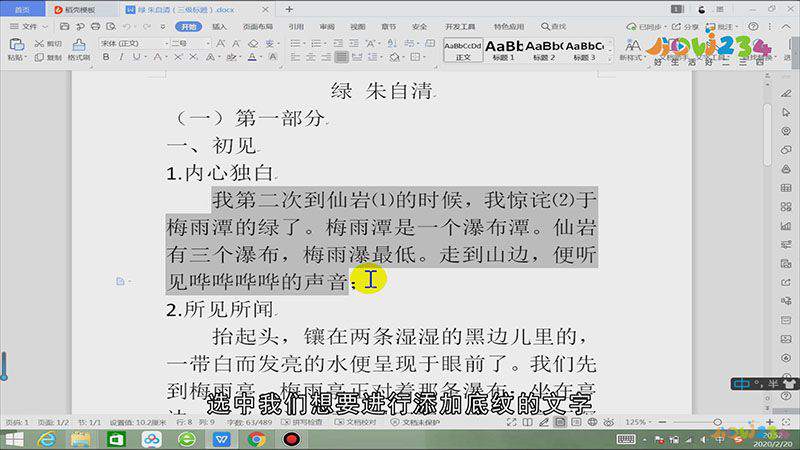Expand the File (文件) menu arrow
Viewport: 800px width, 450px height.
pyautogui.click(x=45, y=27)
